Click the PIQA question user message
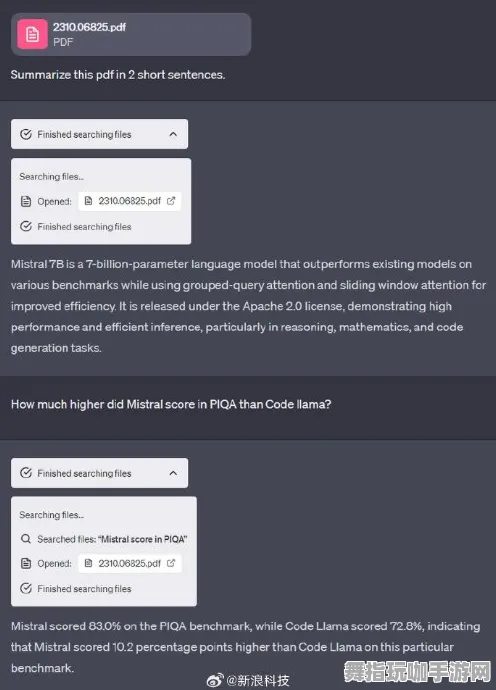 (x=171, y=404)
